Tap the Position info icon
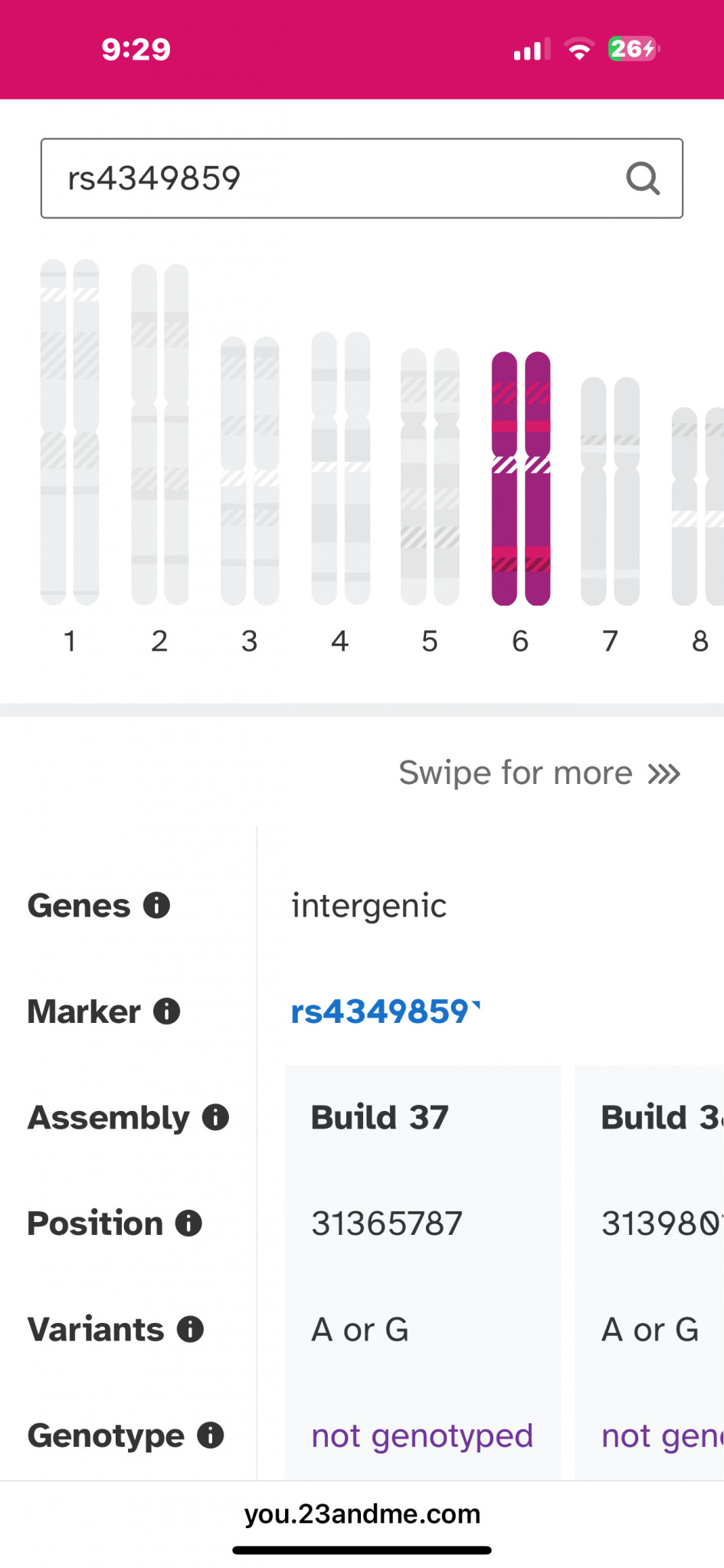 click(x=188, y=1223)
